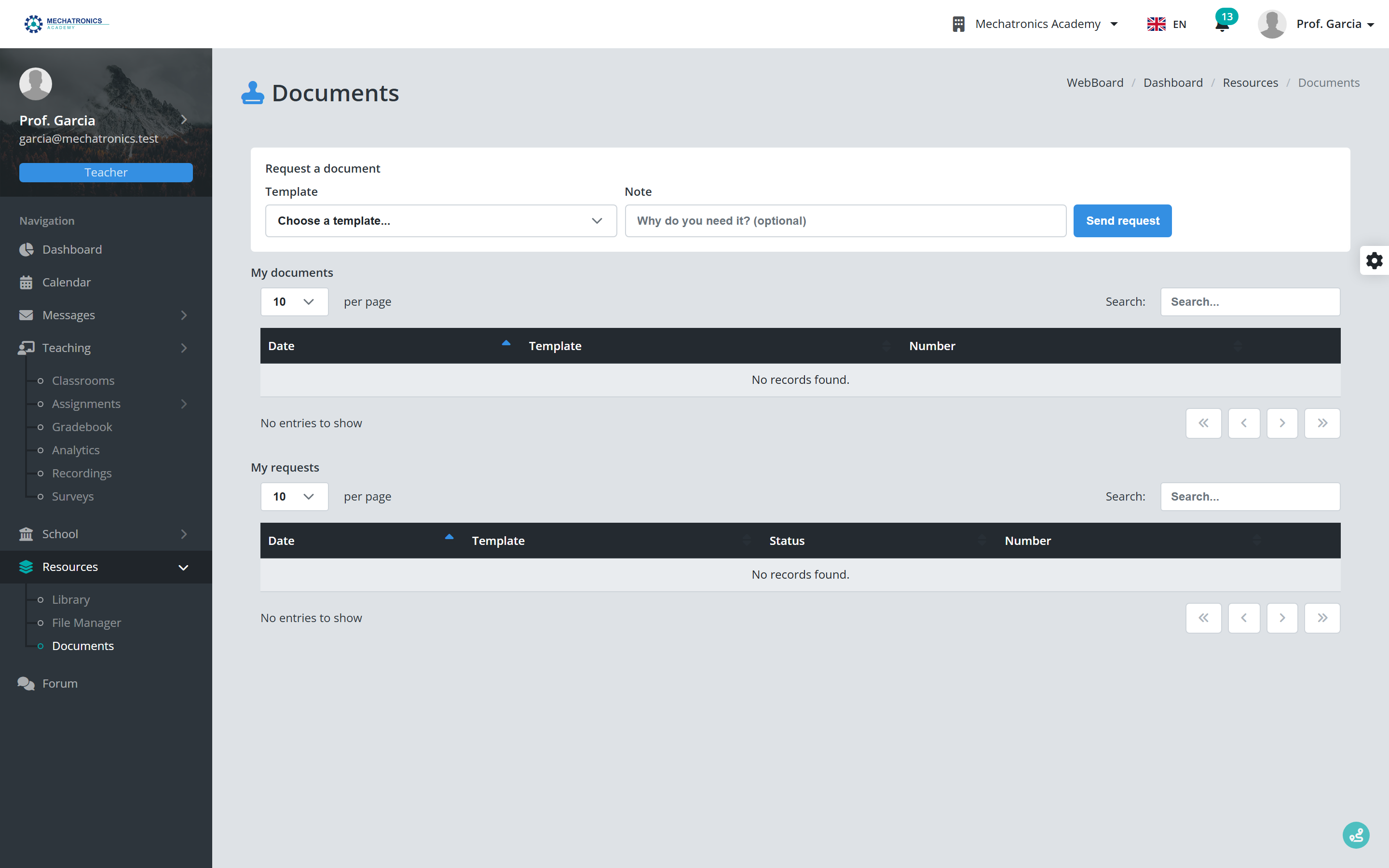Go to first page in My documents
Image resolution: width=1389 pixels, height=868 pixels.
1204,423
